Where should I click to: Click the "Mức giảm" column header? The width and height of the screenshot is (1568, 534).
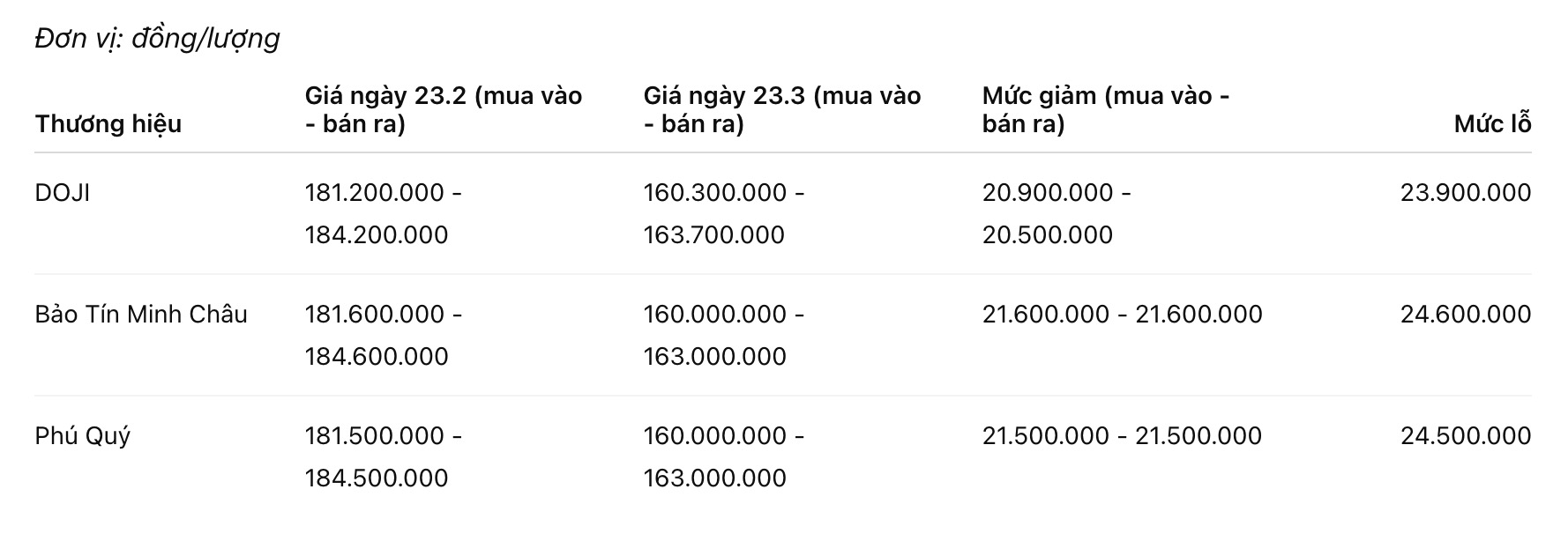(1105, 109)
